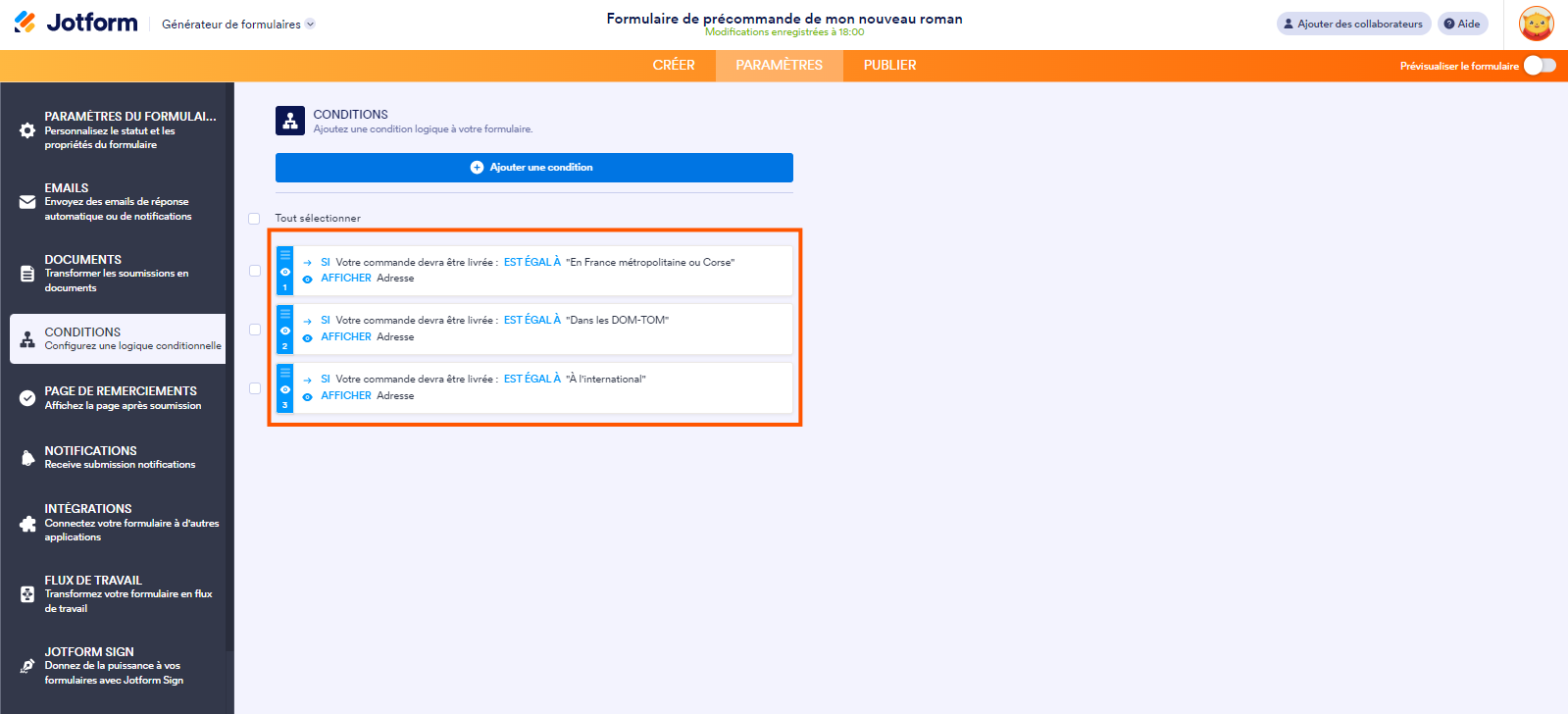Click the Conditions sidebar hierarchy icon
1568x714 pixels.
pyautogui.click(x=27, y=339)
